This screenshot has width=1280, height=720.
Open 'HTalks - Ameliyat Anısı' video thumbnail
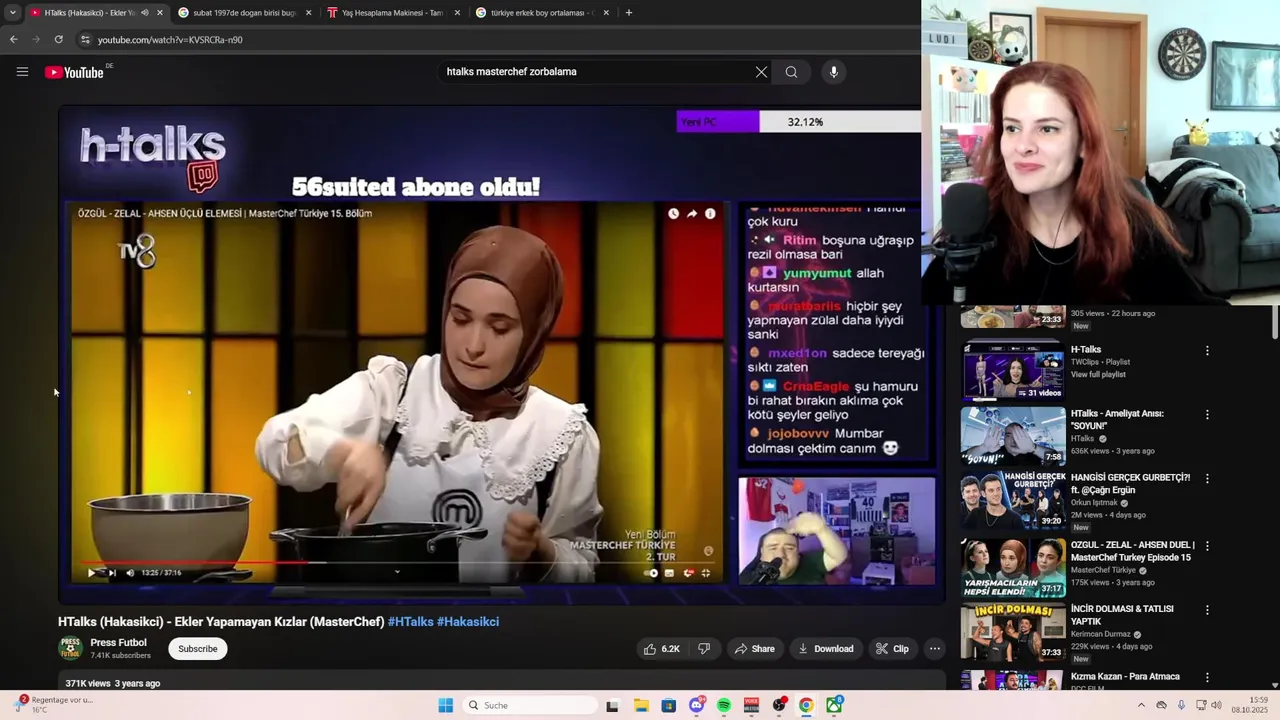point(1013,435)
